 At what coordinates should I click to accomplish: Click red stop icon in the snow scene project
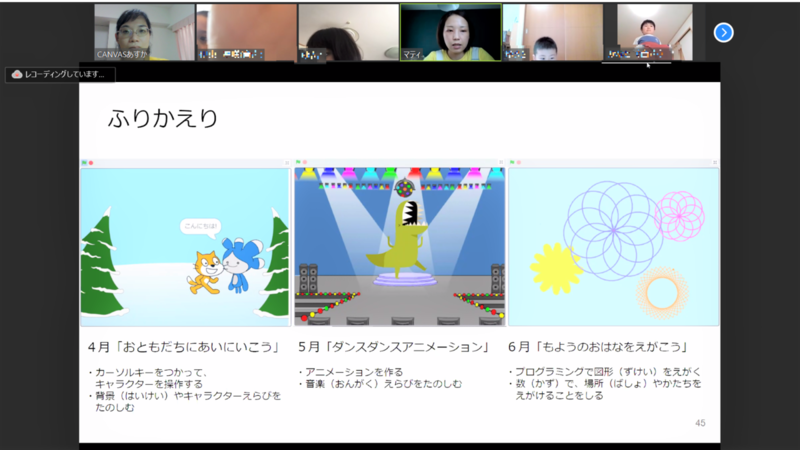point(91,162)
